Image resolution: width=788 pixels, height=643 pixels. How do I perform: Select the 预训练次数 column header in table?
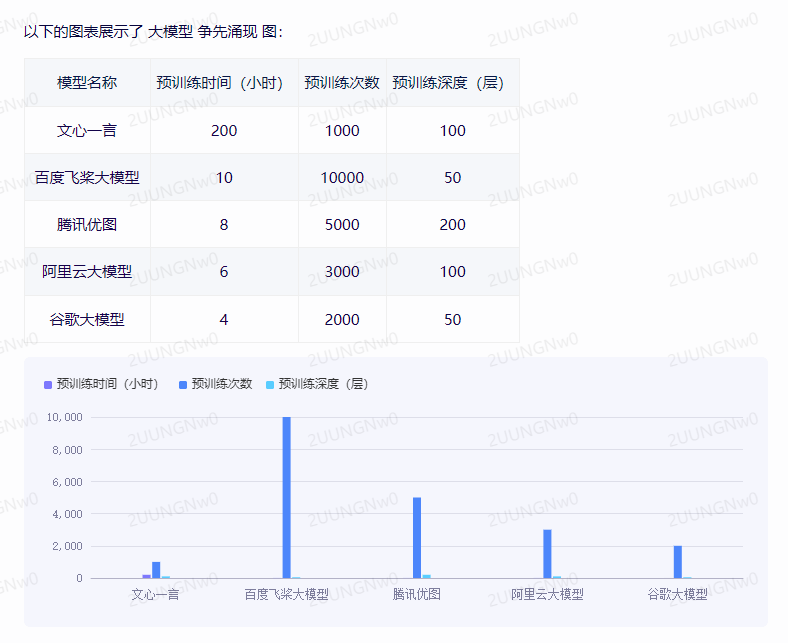(x=342, y=82)
